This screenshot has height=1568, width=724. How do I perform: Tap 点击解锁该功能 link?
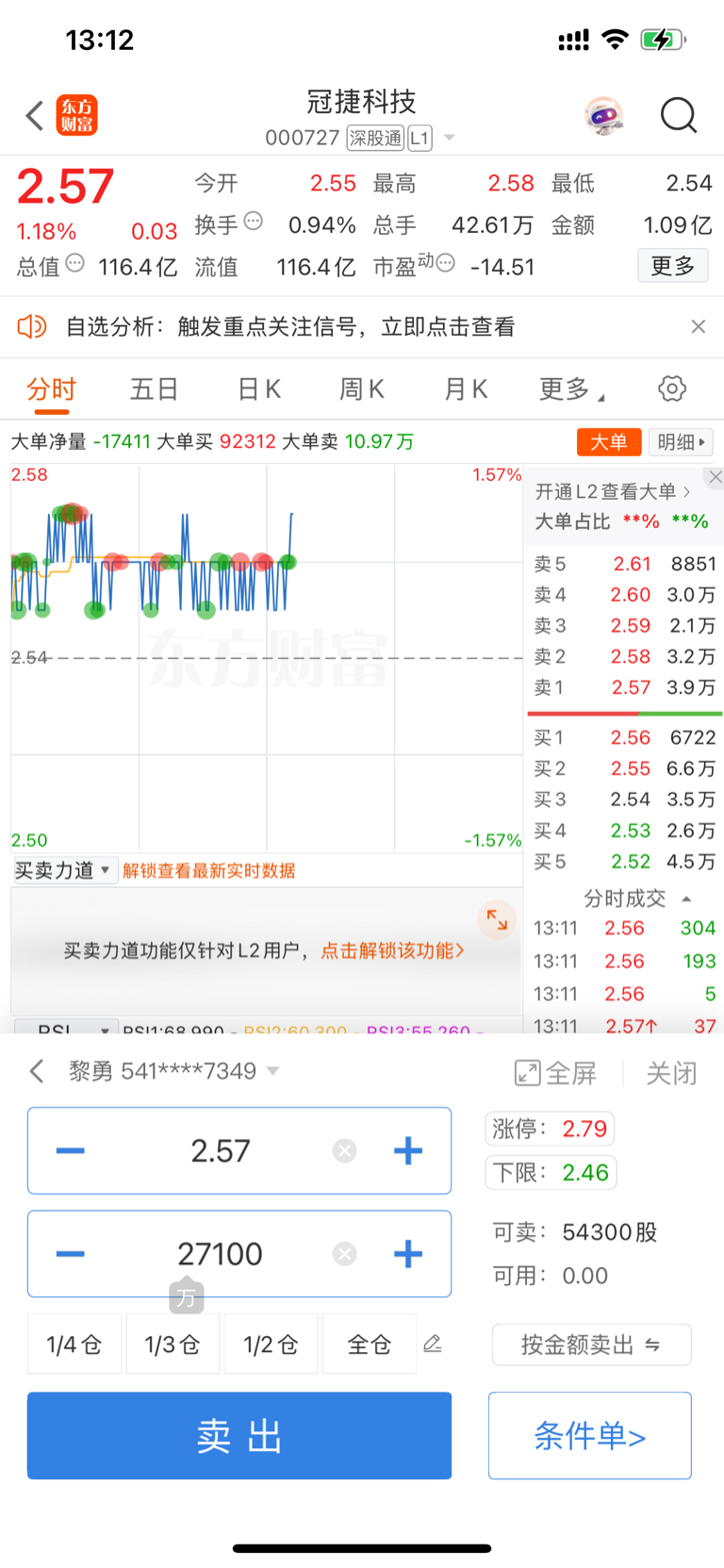pos(392,950)
